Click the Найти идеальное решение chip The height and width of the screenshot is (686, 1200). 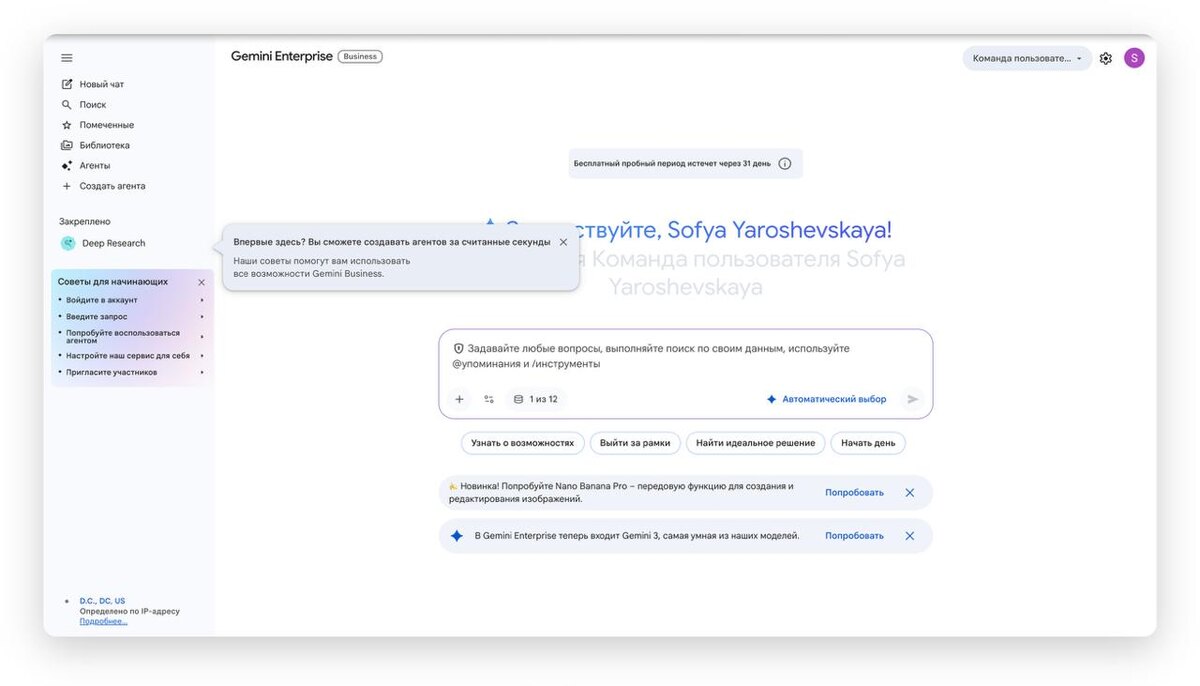tap(756, 443)
